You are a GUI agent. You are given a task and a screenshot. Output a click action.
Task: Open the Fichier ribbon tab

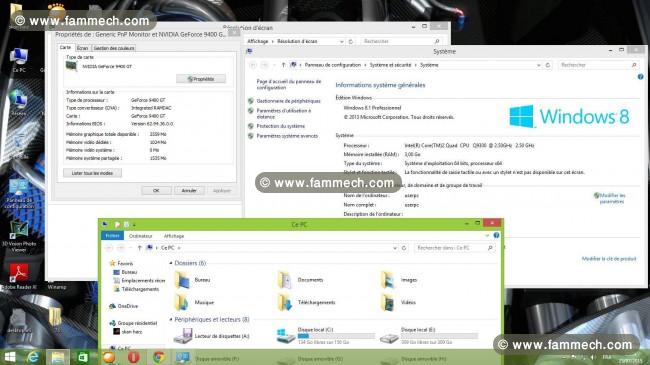[x=112, y=236]
